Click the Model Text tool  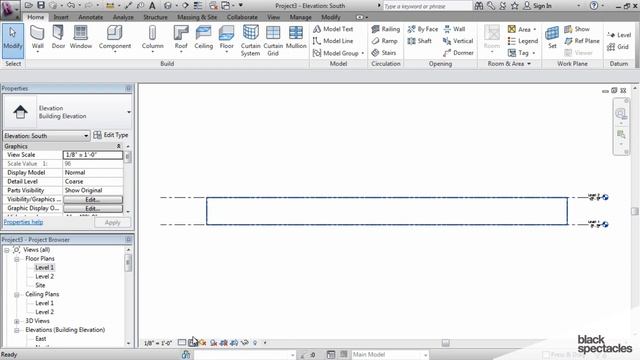333,29
